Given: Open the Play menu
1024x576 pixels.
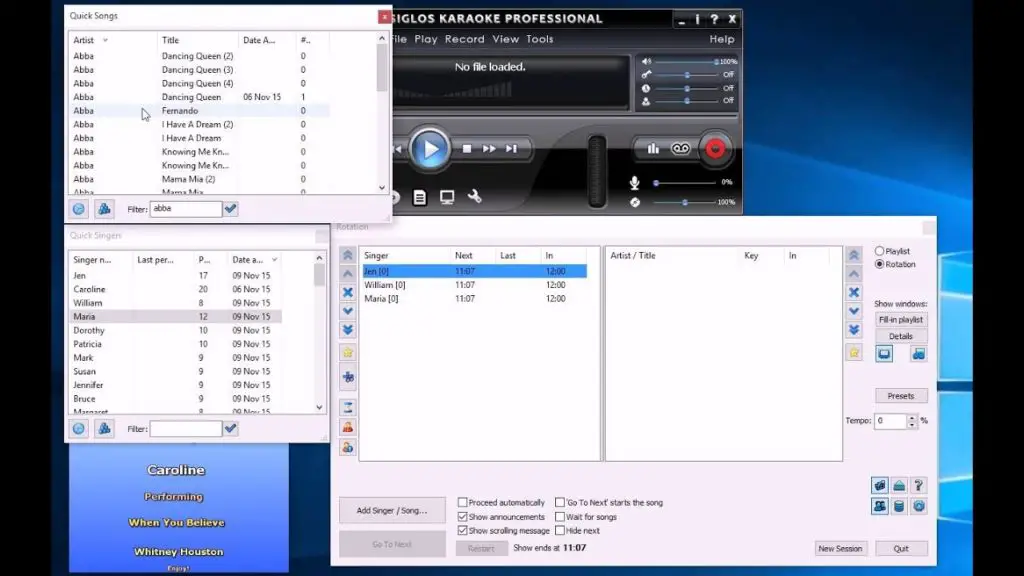Looking at the screenshot, I should [x=426, y=39].
